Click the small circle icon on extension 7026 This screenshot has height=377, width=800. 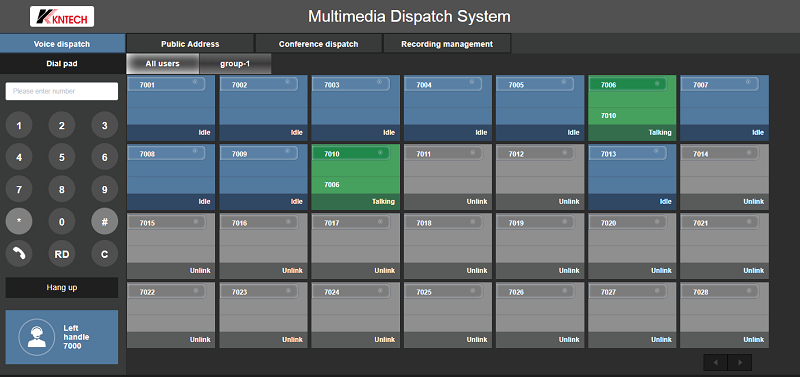pyautogui.click(x=564, y=290)
